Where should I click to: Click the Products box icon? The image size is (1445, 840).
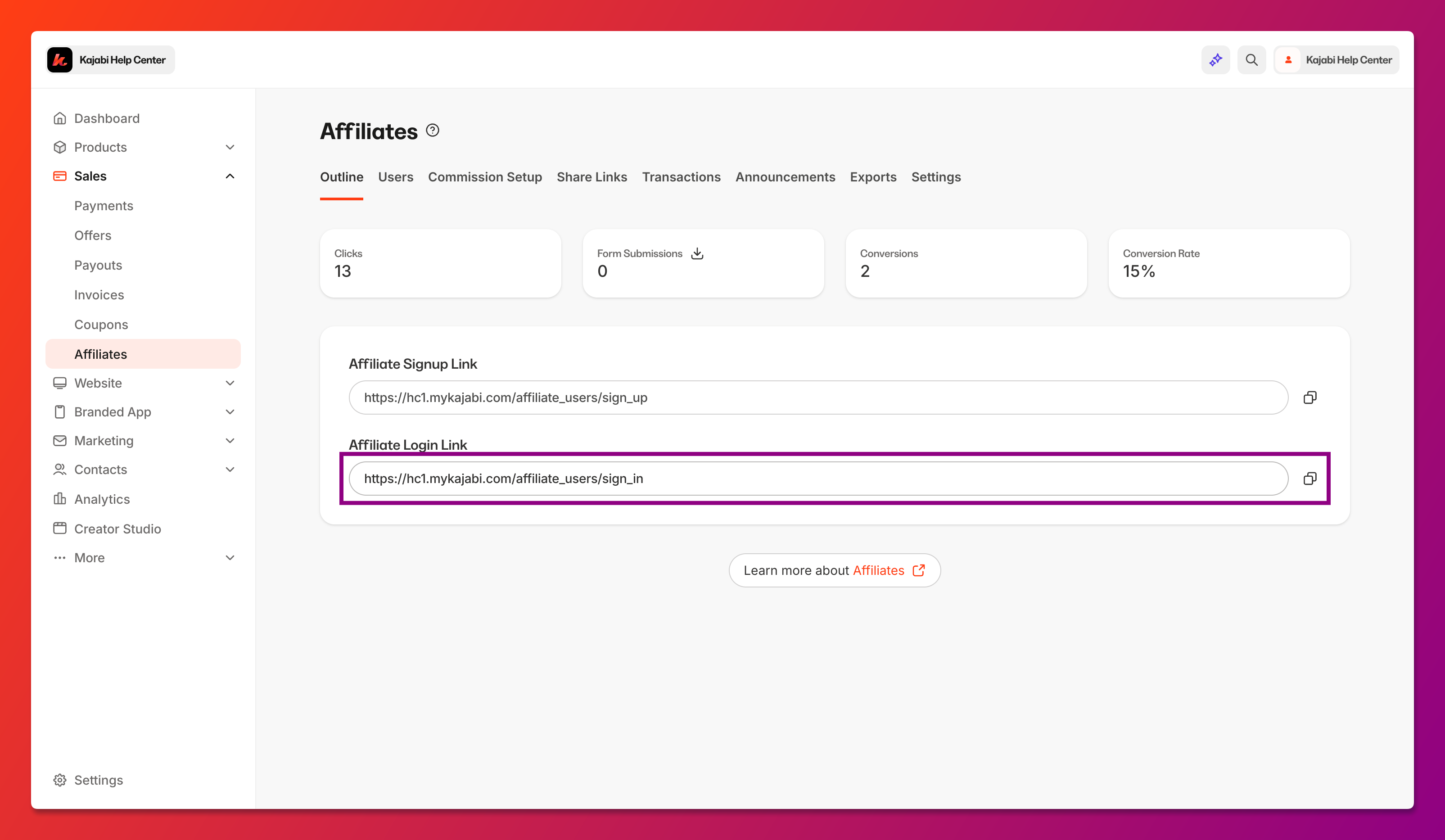pyautogui.click(x=59, y=147)
